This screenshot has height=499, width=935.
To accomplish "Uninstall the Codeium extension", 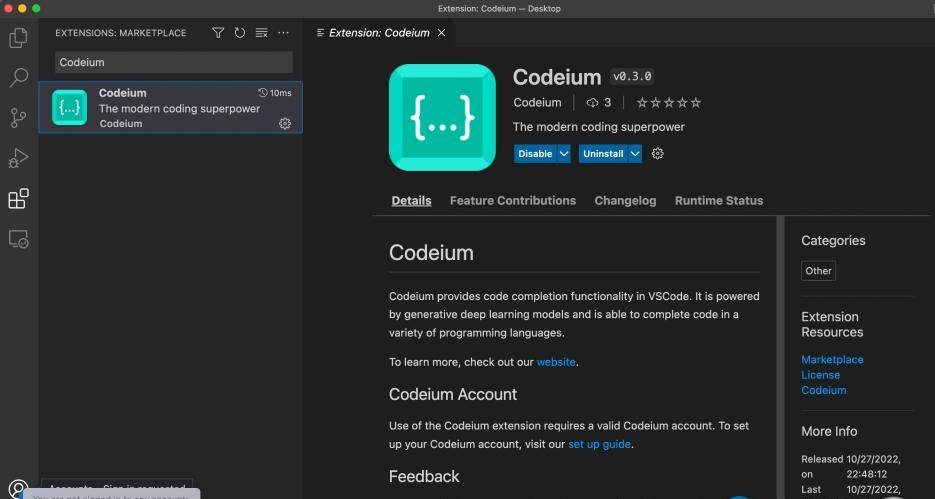I will click(603, 153).
